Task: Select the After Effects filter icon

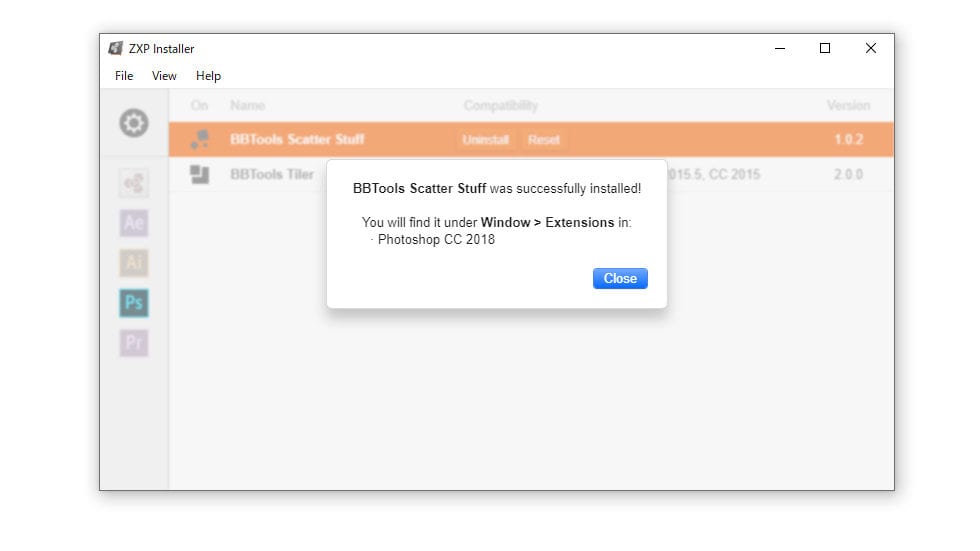Action: tap(134, 221)
